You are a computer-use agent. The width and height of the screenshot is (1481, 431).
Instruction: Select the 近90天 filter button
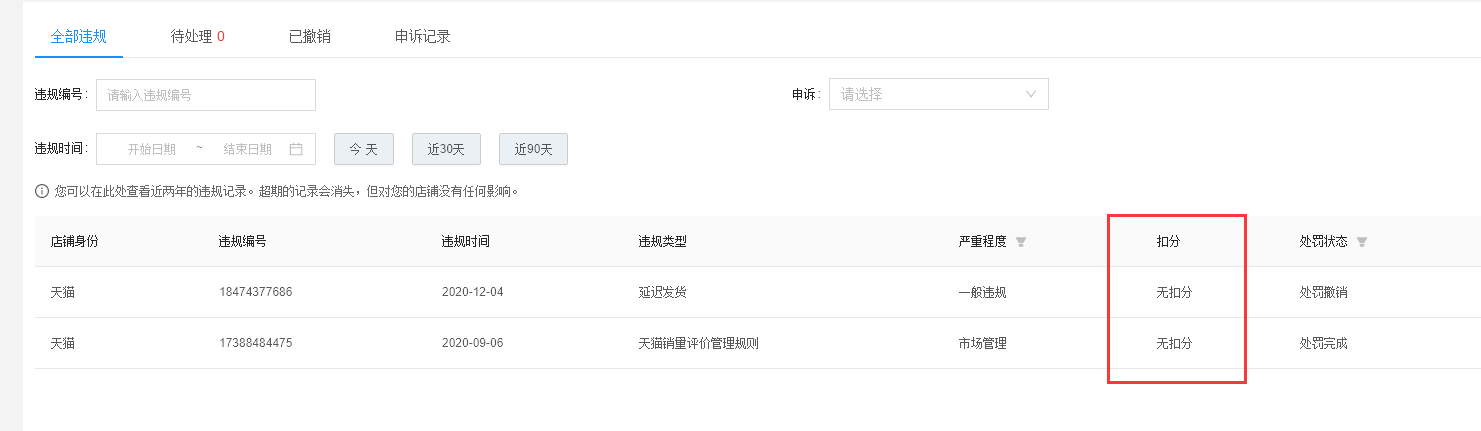(x=533, y=149)
